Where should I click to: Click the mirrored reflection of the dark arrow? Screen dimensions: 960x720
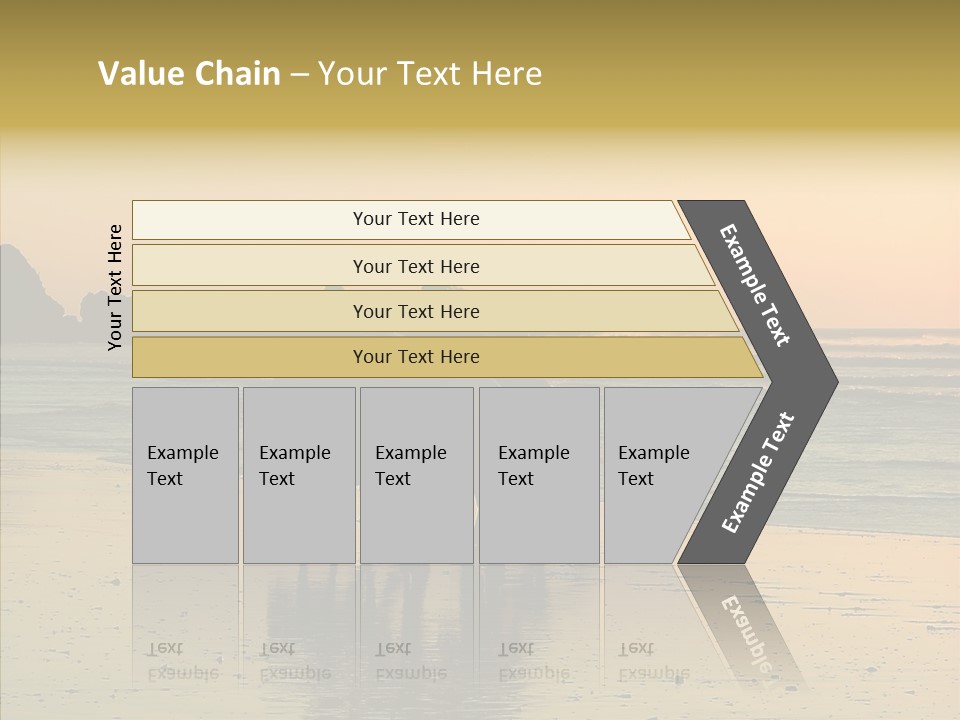(742, 625)
